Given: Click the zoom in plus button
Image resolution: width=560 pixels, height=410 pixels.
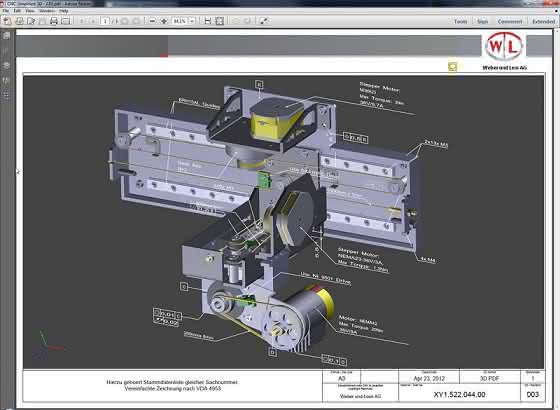Looking at the screenshot, I should click(164, 21).
